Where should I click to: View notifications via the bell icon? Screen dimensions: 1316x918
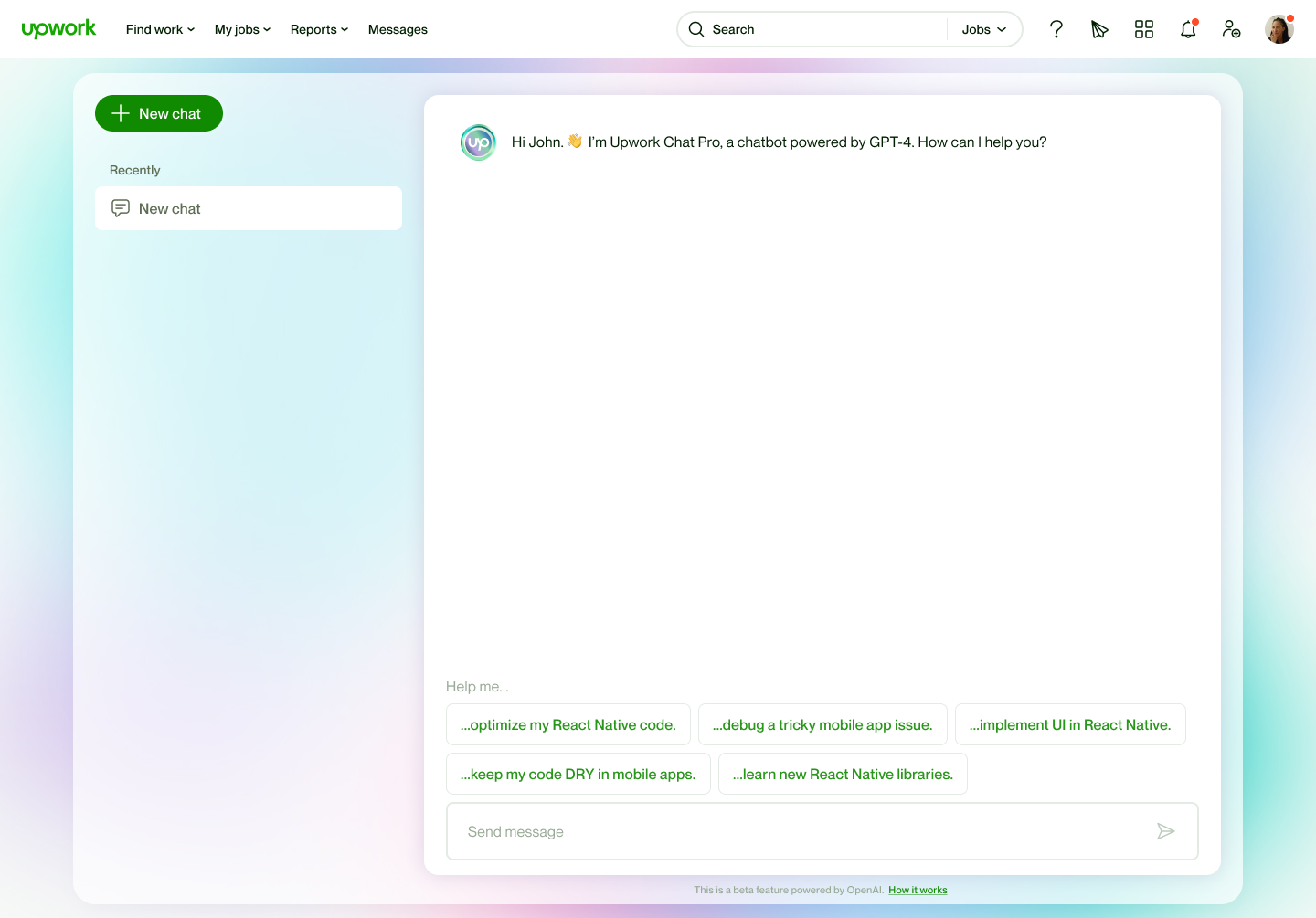[1187, 29]
